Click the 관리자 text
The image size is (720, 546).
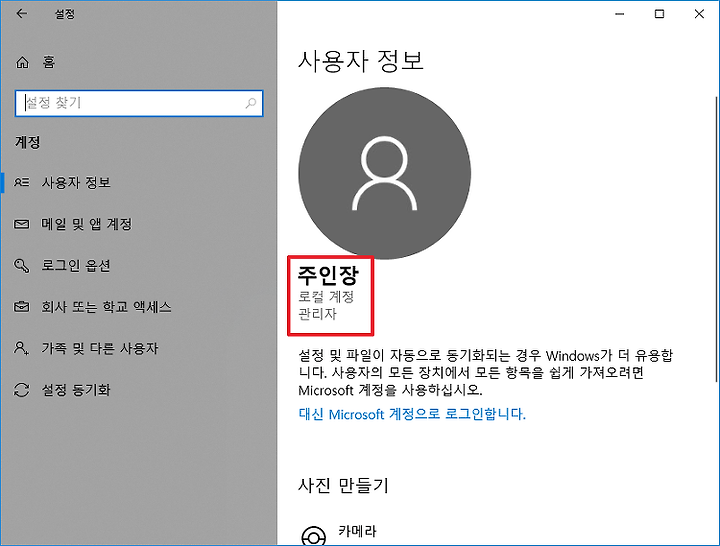pos(317,314)
